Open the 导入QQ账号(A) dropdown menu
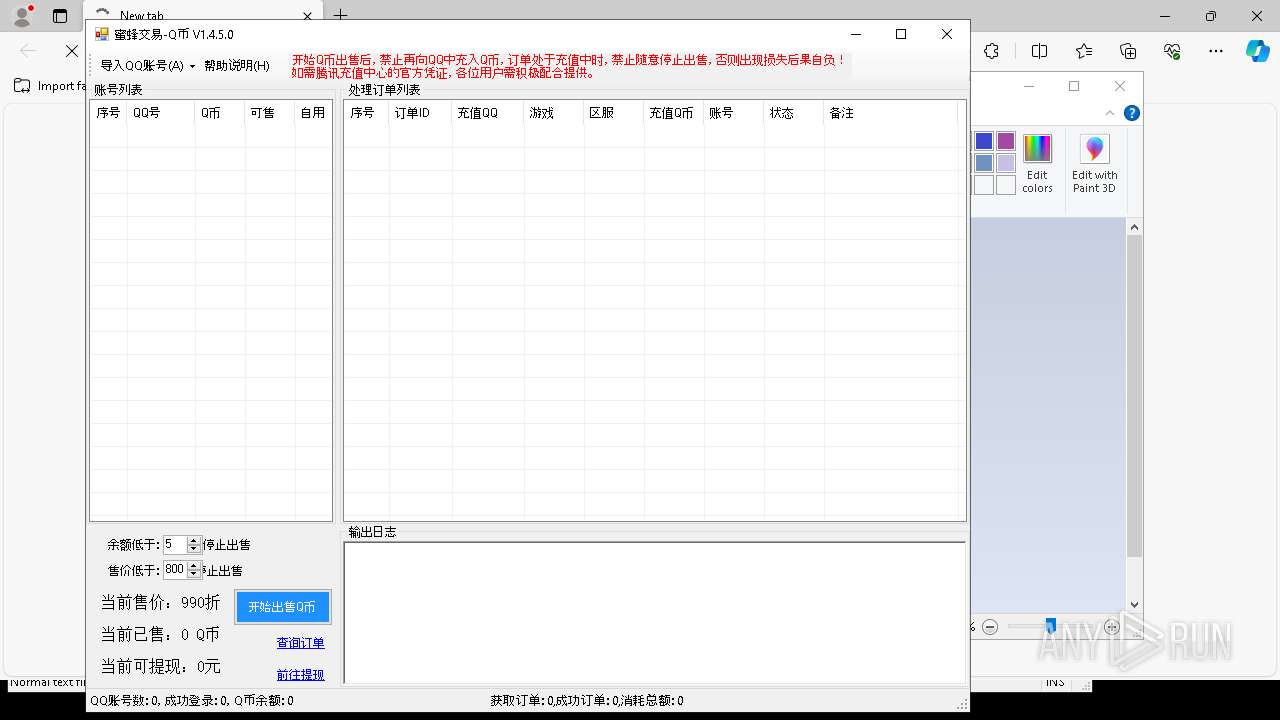The height and width of the screenshot is (720, 1280). coord(148,66)
